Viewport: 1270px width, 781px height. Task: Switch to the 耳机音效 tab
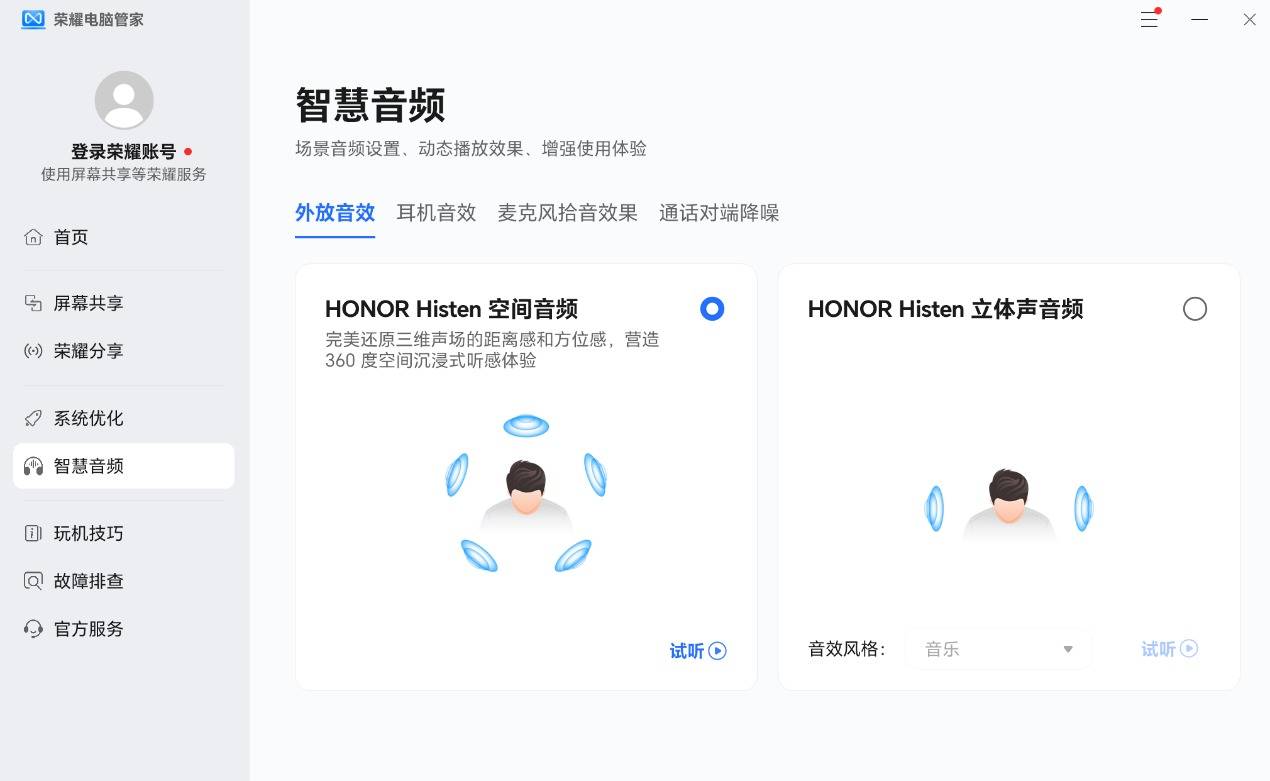[x=436, y=213]
